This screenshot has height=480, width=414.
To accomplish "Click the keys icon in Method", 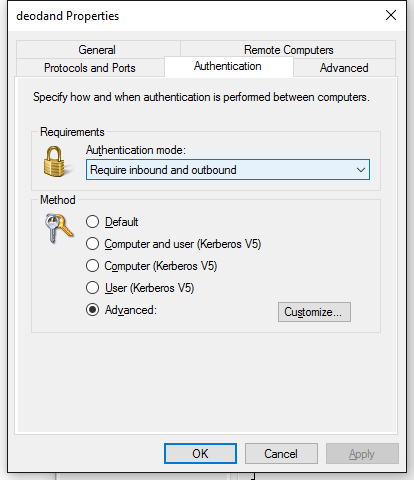I will [x=59, y=228].
